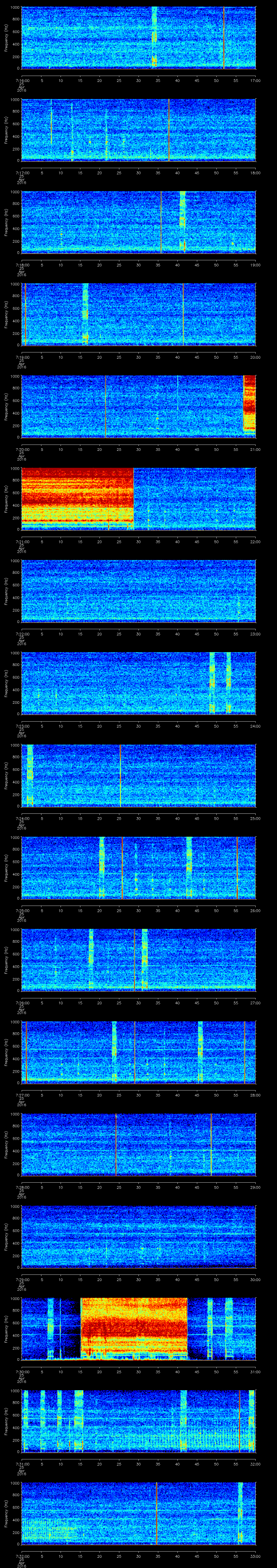Click the 1000 Hz tick label on the 7:25:00 spectrogram

coord(14,838)
